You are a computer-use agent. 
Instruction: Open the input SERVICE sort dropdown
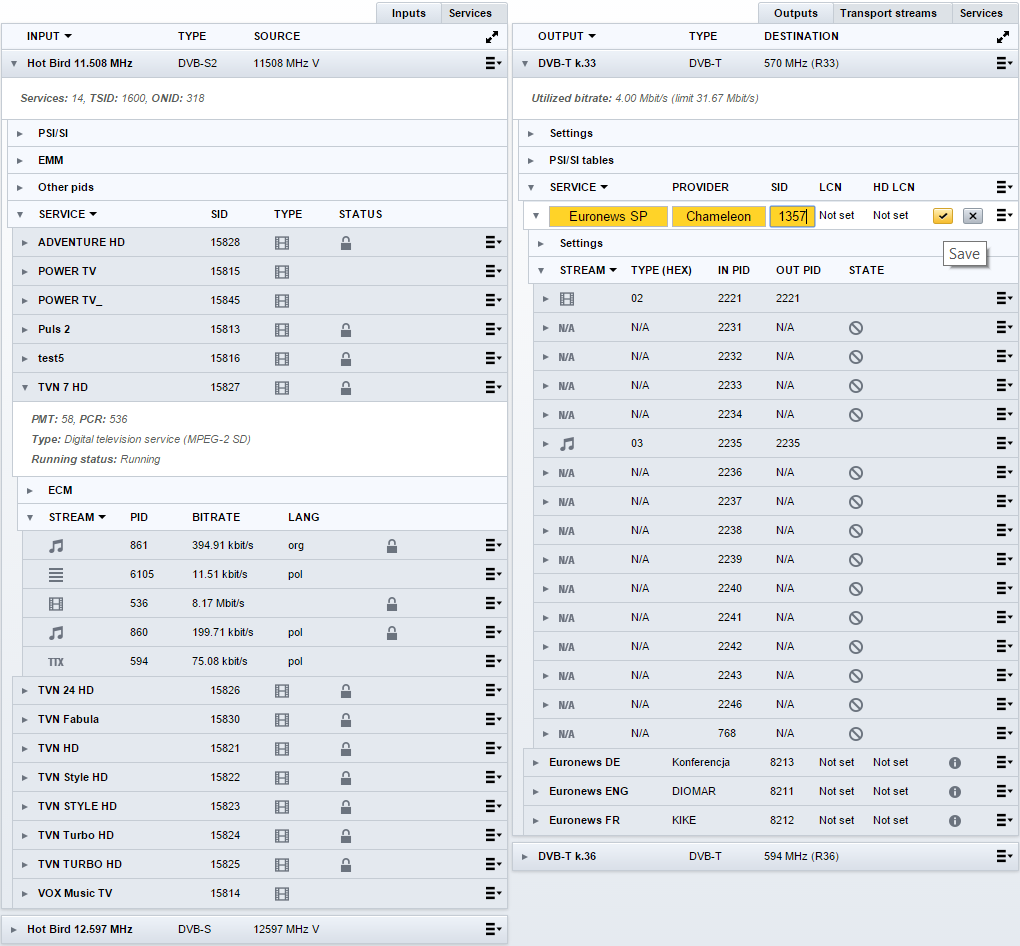tap(93, 214)
